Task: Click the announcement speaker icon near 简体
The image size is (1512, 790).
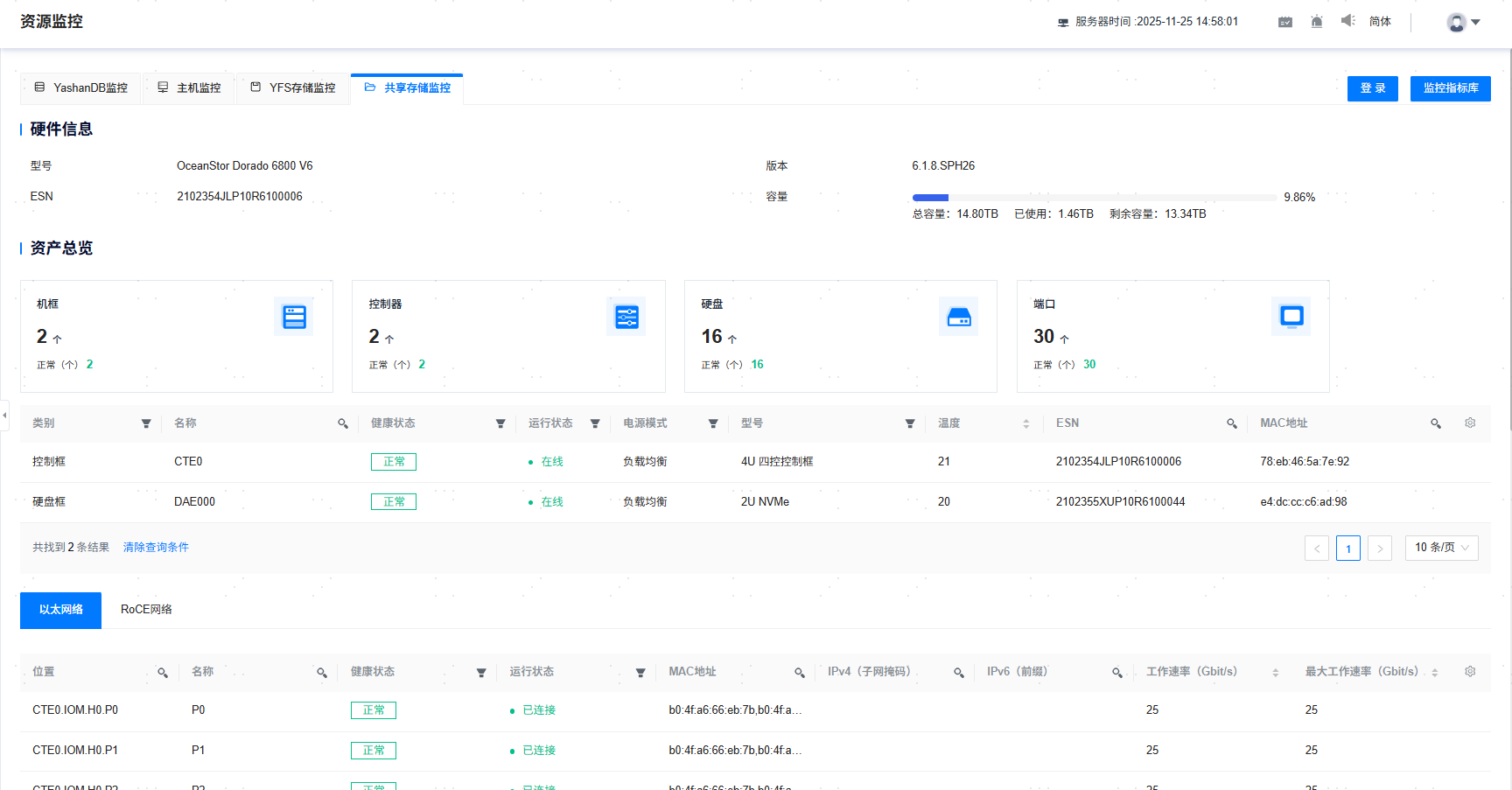Action: point(1347,20)
